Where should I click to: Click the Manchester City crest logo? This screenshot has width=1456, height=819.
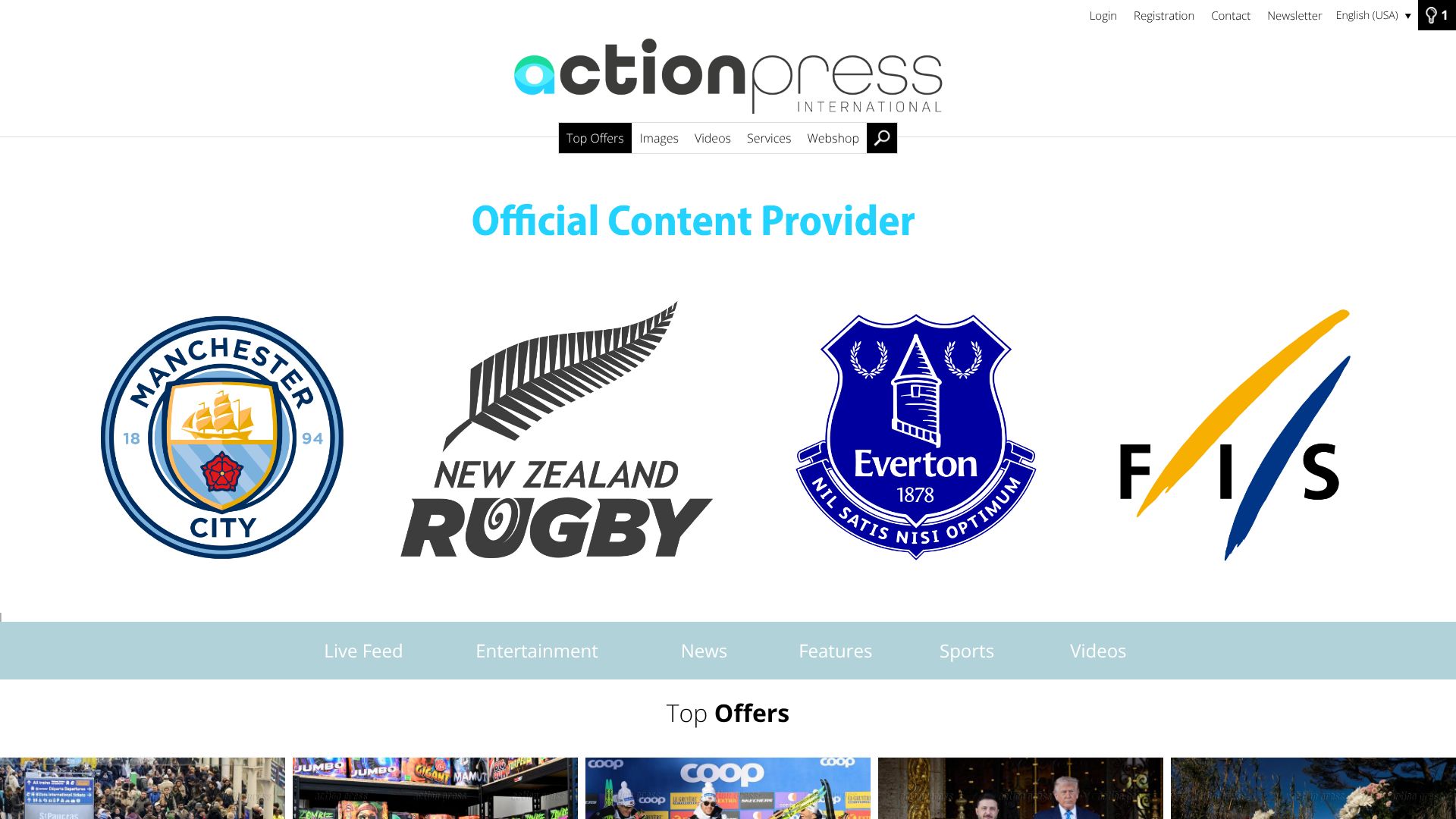[x=222, y=438]
